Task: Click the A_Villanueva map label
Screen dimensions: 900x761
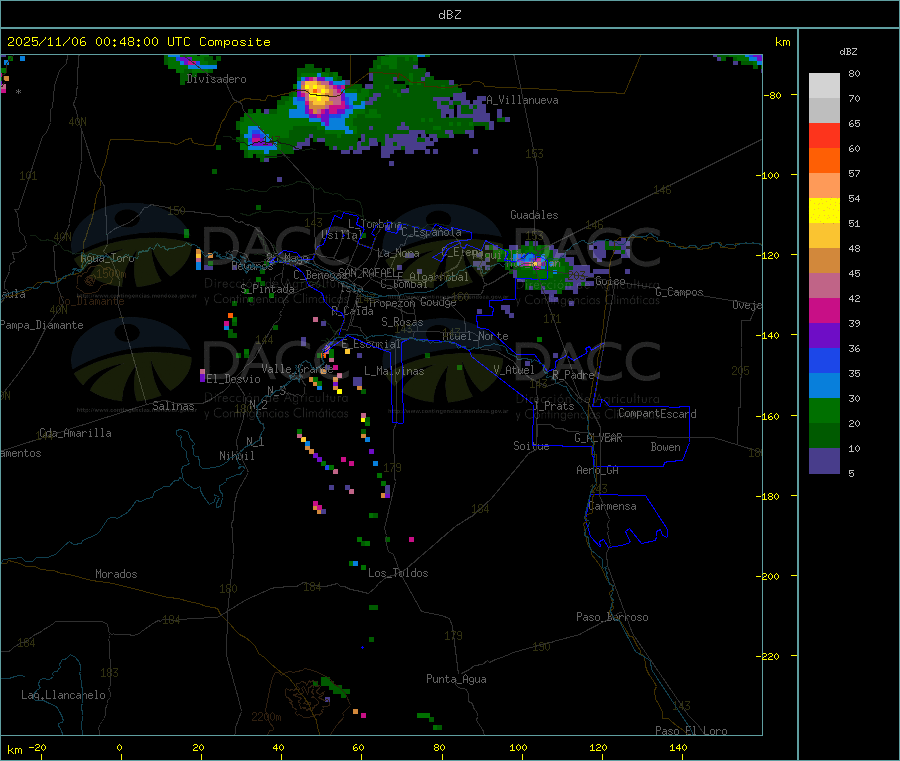Action: pos(522,100)
